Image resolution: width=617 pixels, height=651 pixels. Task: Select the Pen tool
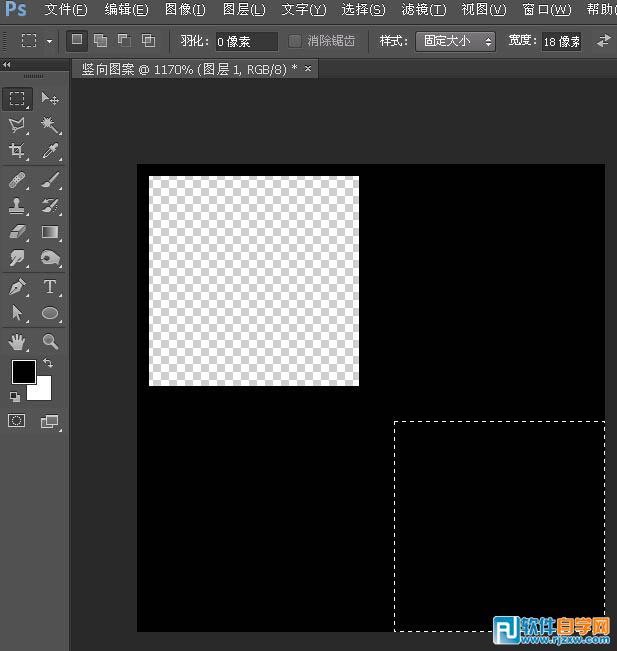(x=17, y=287)
